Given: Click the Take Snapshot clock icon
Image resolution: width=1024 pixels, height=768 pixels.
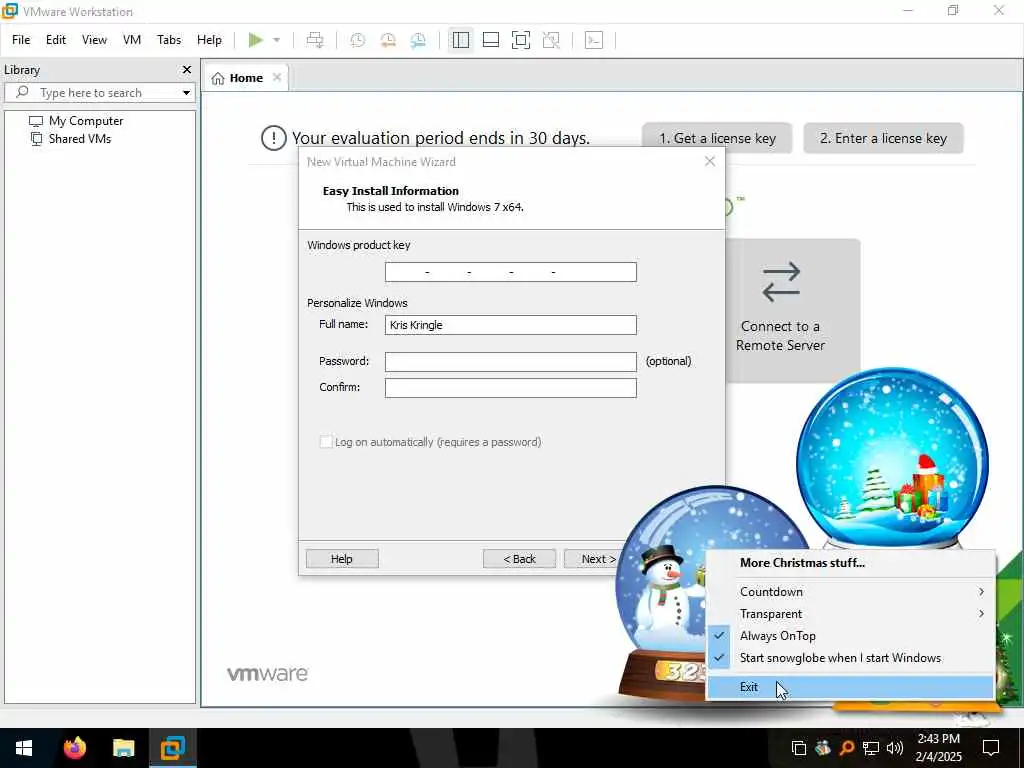Looking at the screenshot, I should click(x=357, y=40).
